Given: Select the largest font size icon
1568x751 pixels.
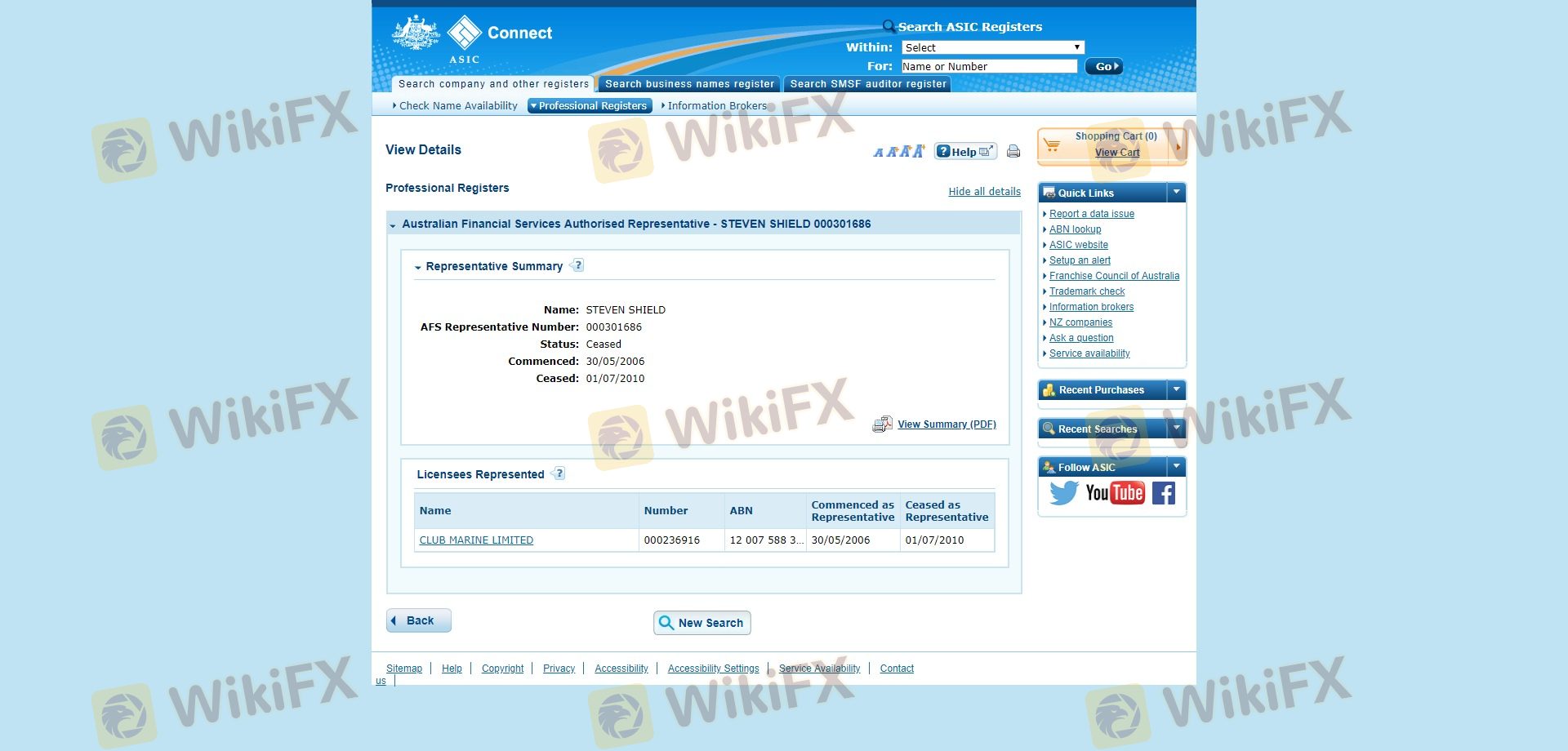Looking at the screenshot, I should point(919,151).
